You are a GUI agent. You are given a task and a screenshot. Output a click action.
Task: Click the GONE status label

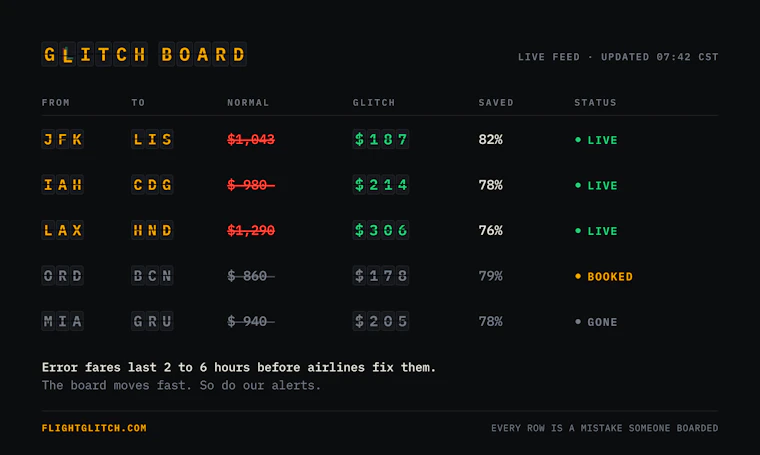pos(596,322)
